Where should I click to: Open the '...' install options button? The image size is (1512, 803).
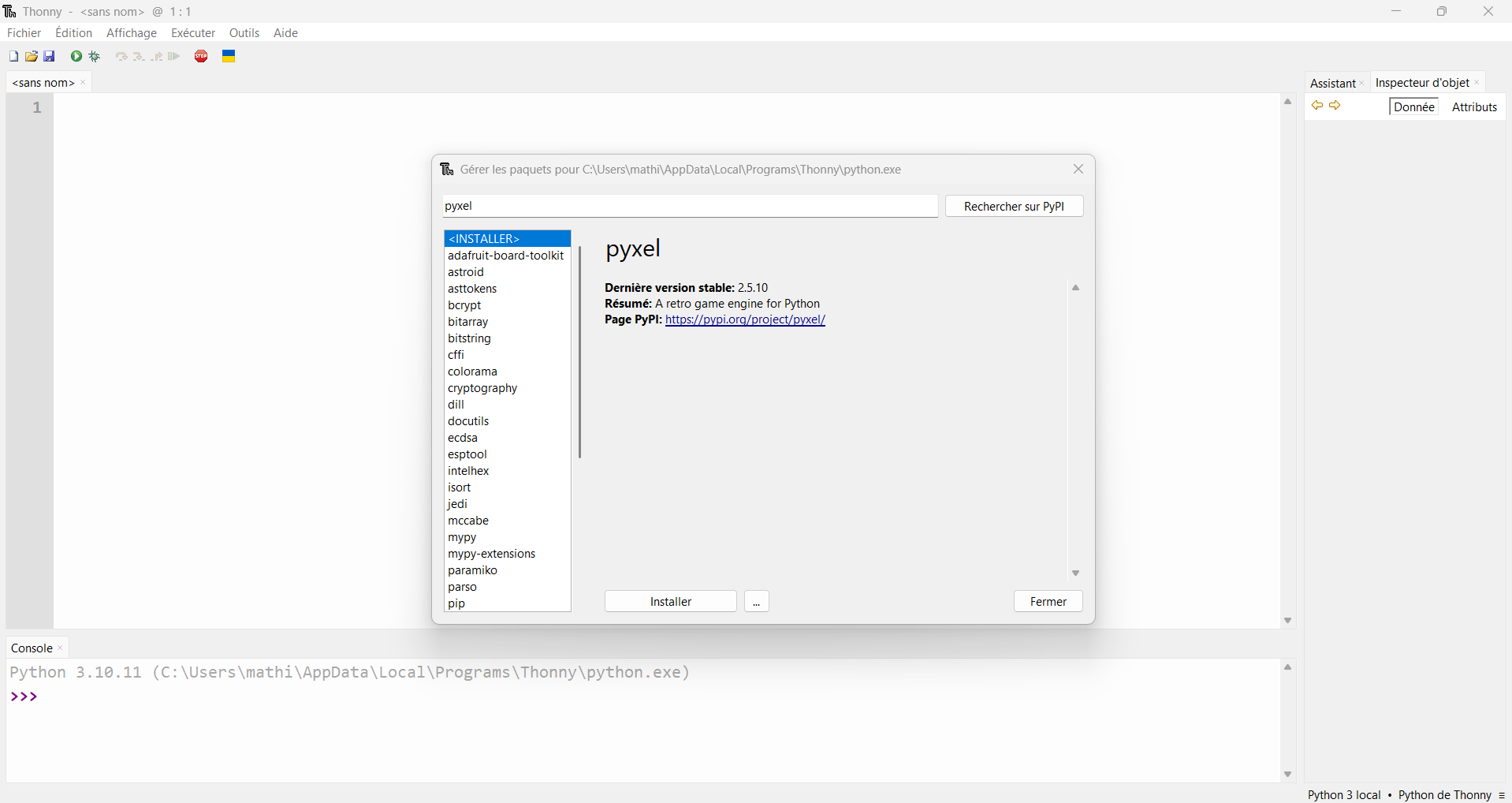click(756, 602)
